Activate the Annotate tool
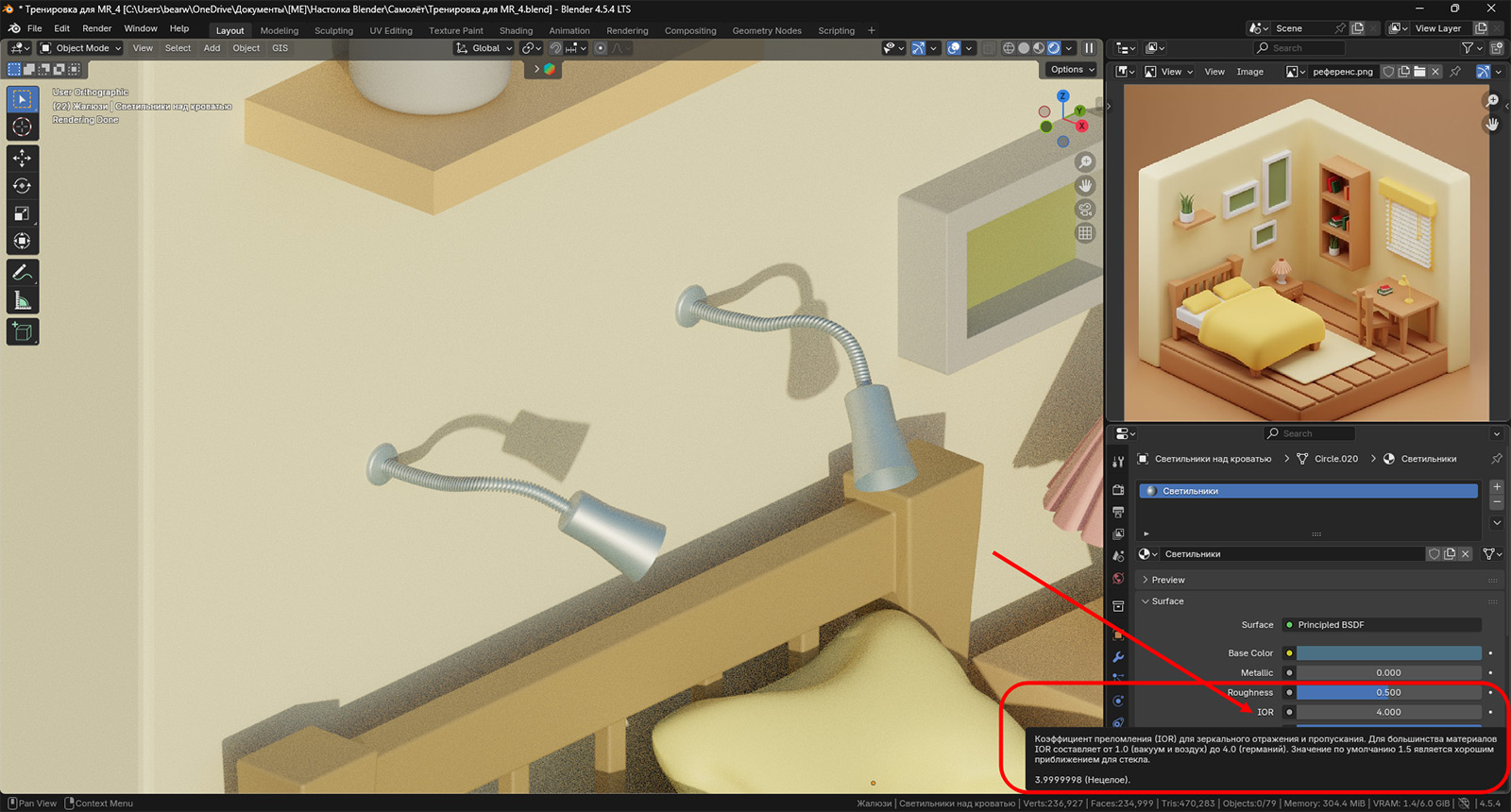The height and width of the screenshot is (812, 1511). click(x=22, y=273)
